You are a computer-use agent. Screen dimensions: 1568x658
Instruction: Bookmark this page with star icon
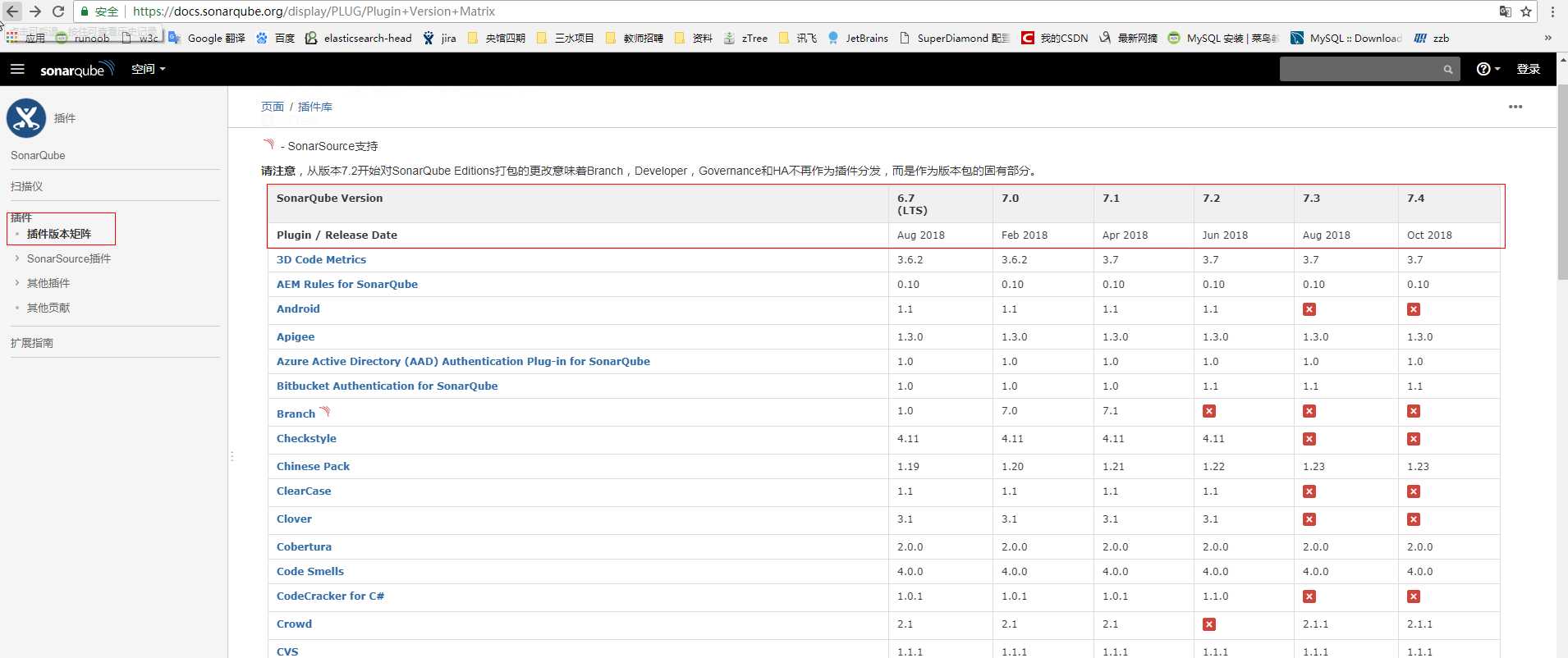[1526, 11]
